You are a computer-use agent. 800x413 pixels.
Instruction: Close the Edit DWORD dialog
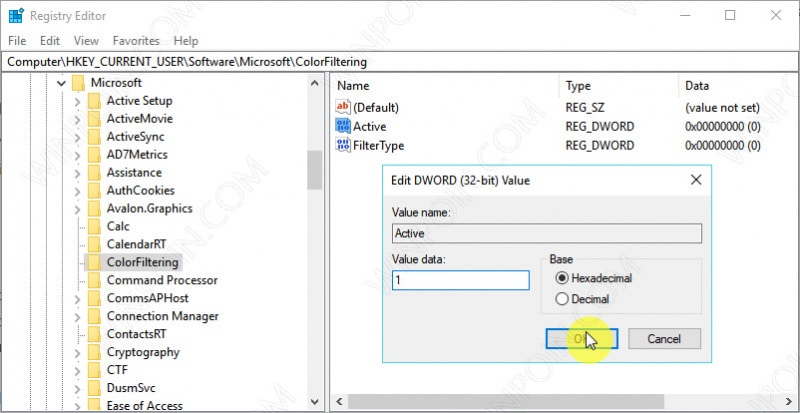click(695, 180)
